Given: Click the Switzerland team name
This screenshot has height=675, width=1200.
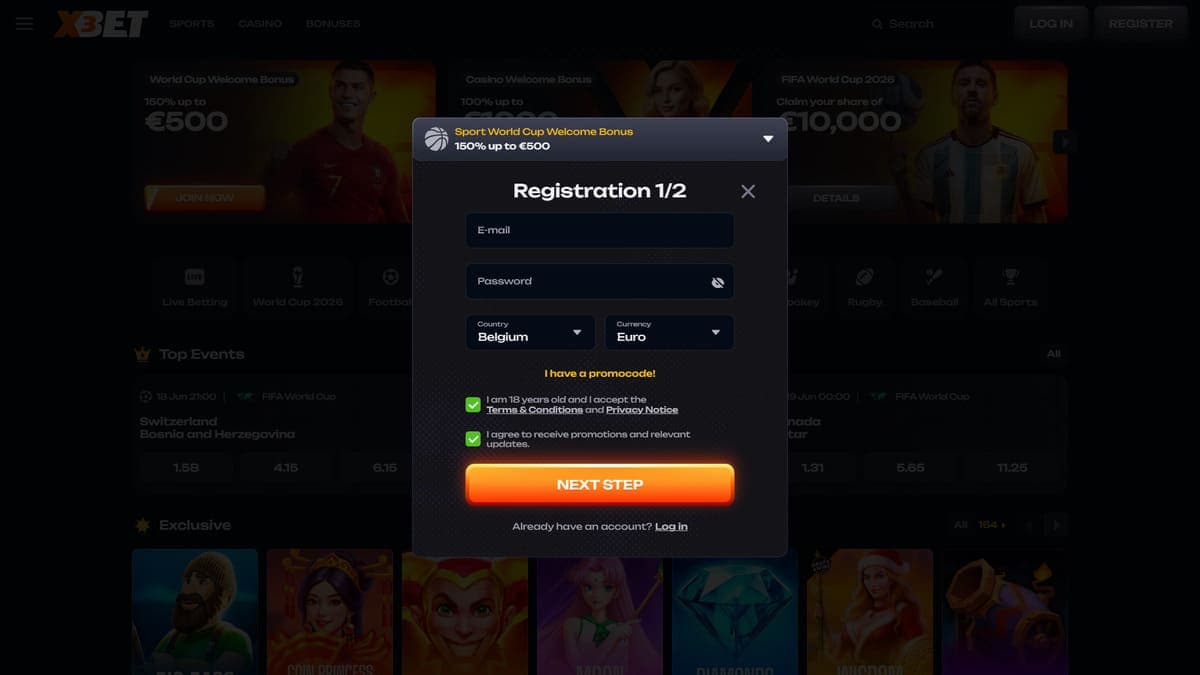Looking at the screenshot, I should coord(178,421).
